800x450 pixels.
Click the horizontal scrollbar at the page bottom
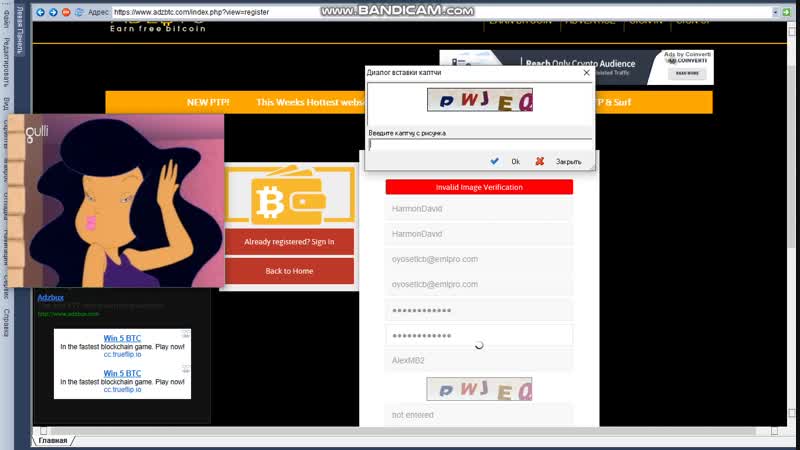403,431
